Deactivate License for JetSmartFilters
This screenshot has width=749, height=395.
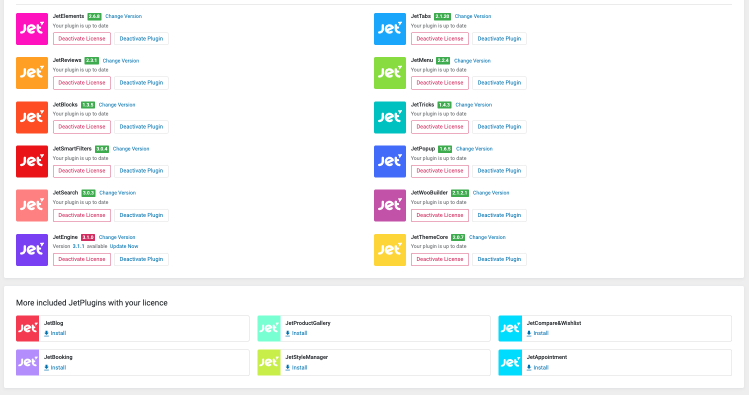click(x=82, y=171)
